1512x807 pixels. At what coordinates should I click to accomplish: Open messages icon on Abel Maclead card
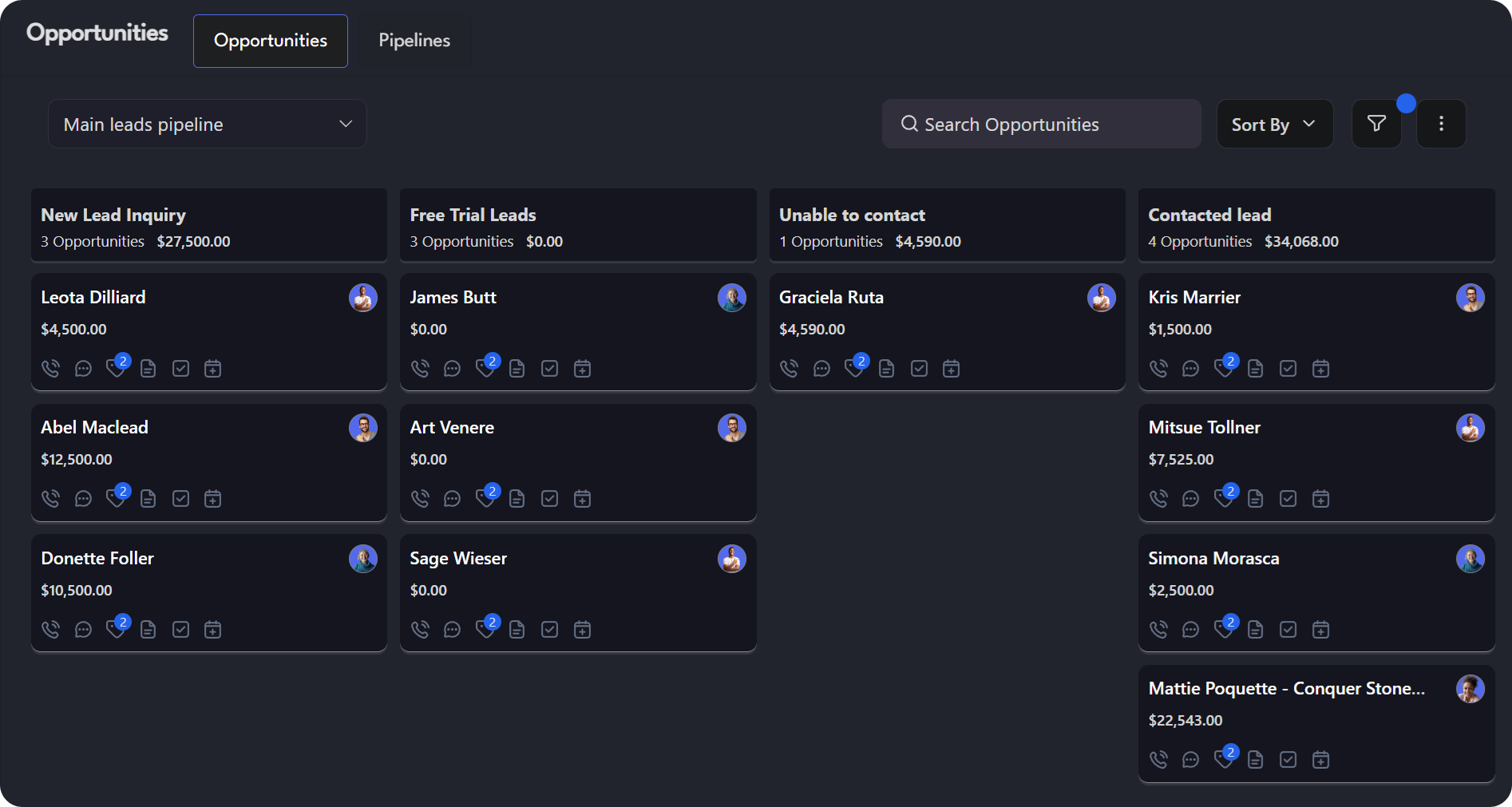(83, 499)
